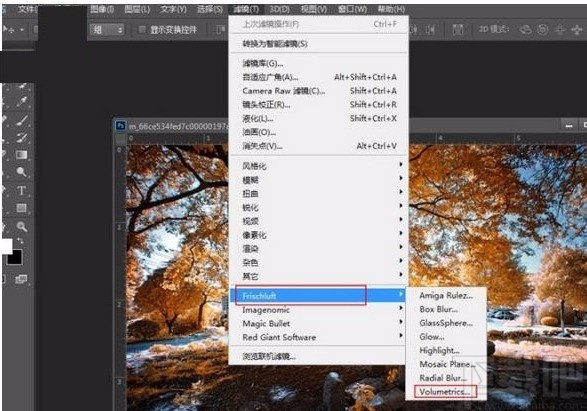This screenshot has width=587, height=411.
Task: Expand the 扭曲 submenu
Action: pos(319,194)
